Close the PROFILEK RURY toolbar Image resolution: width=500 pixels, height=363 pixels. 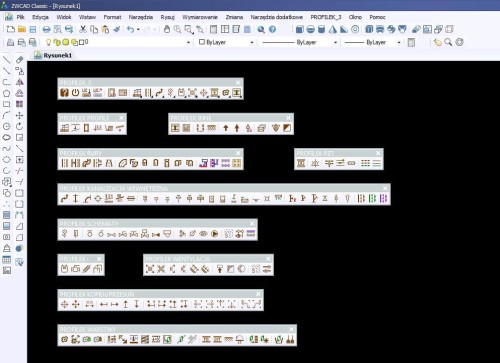pyautogui.click(x=238, y=153)
